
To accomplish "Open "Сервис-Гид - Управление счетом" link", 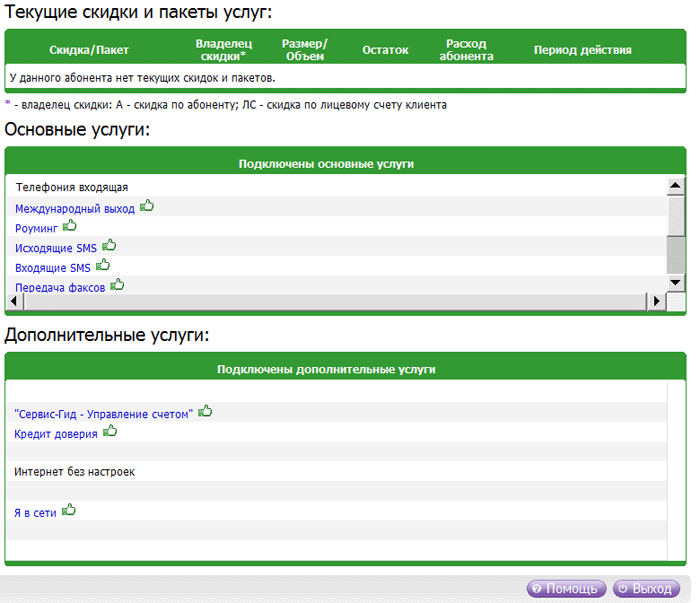I will 104,414.
